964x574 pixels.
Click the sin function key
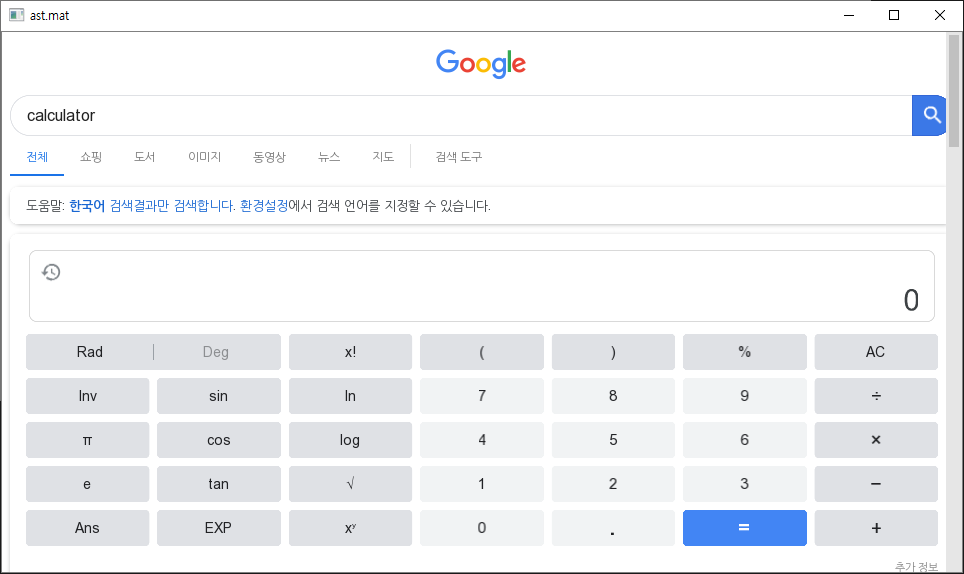pyautogui.click(x=218, y=396)
